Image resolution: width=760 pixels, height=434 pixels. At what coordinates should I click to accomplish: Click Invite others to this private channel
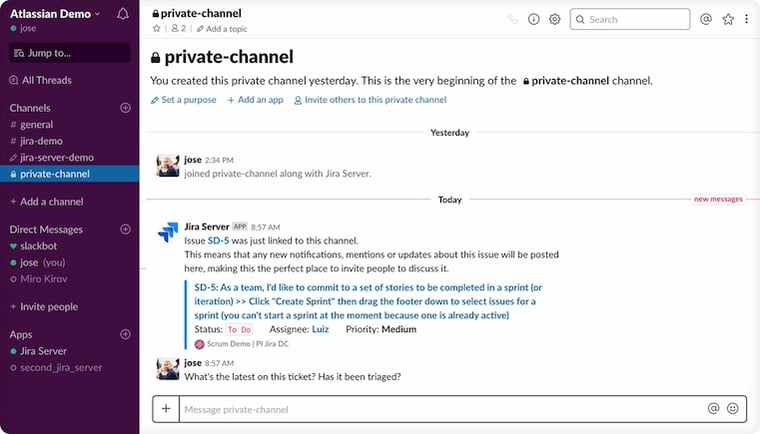pyautogui.click(x=375, y=100)
